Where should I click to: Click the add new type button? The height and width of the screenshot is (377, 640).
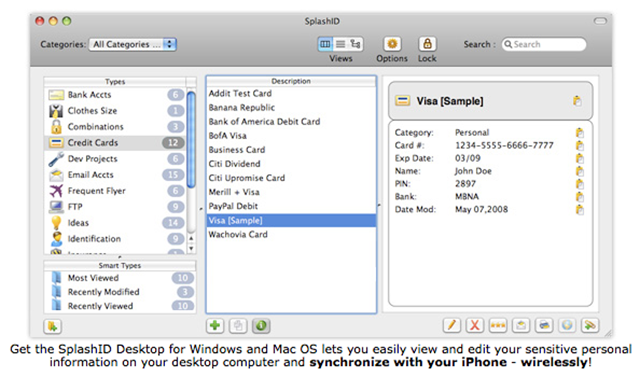52,326
